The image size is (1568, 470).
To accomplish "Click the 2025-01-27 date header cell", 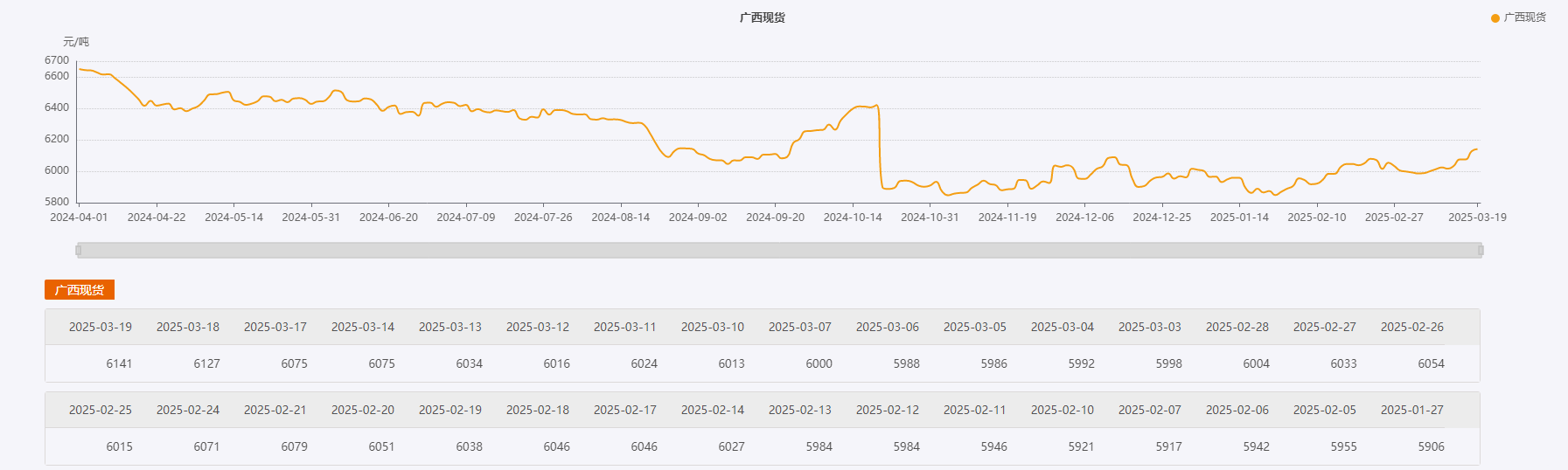I will pos(1412,410).
